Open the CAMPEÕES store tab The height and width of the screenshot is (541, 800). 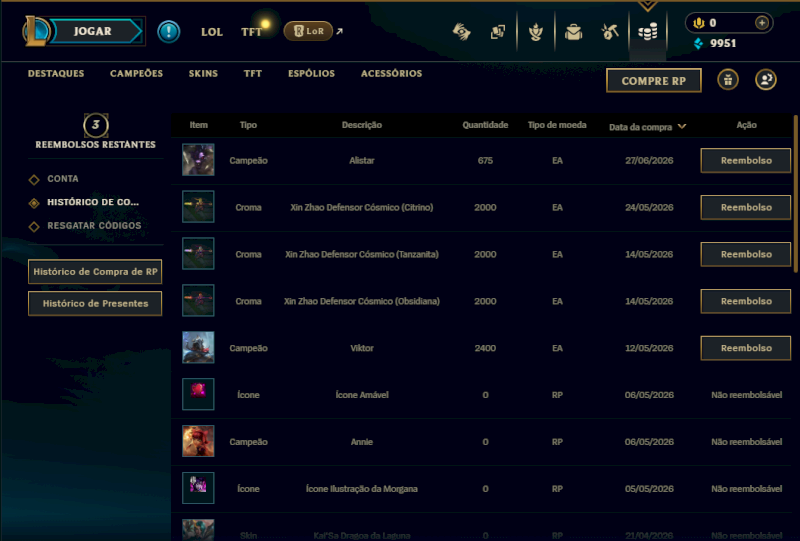click(136, 73)
